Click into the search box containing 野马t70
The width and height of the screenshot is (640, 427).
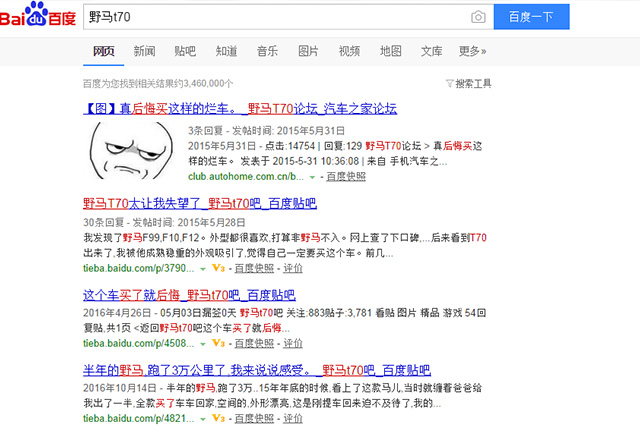coord(270,17)
